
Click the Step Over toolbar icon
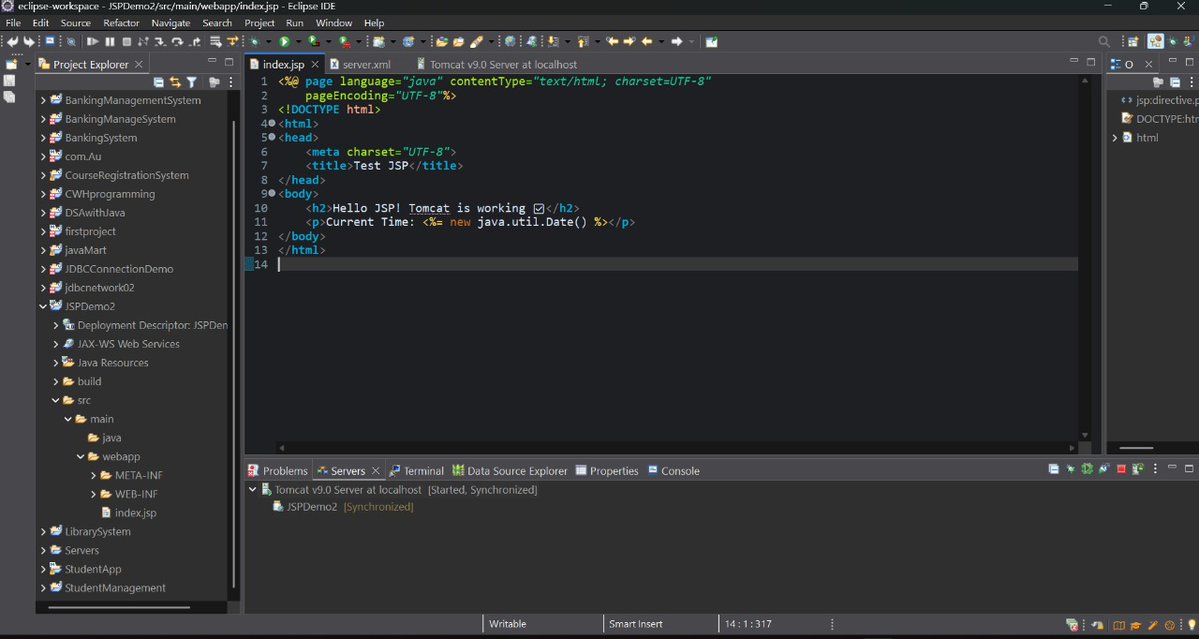(177, 41)
